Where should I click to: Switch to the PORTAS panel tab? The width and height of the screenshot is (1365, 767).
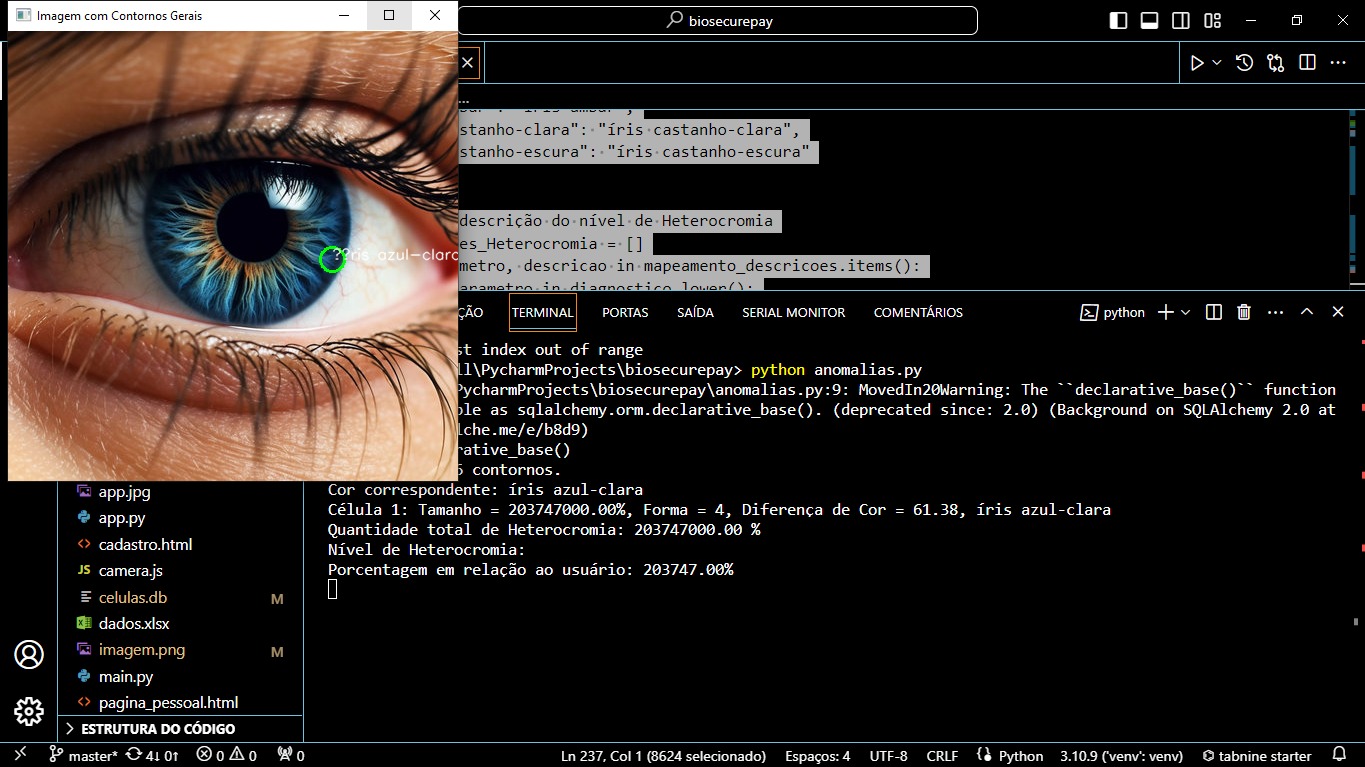[x=625, y=312]
